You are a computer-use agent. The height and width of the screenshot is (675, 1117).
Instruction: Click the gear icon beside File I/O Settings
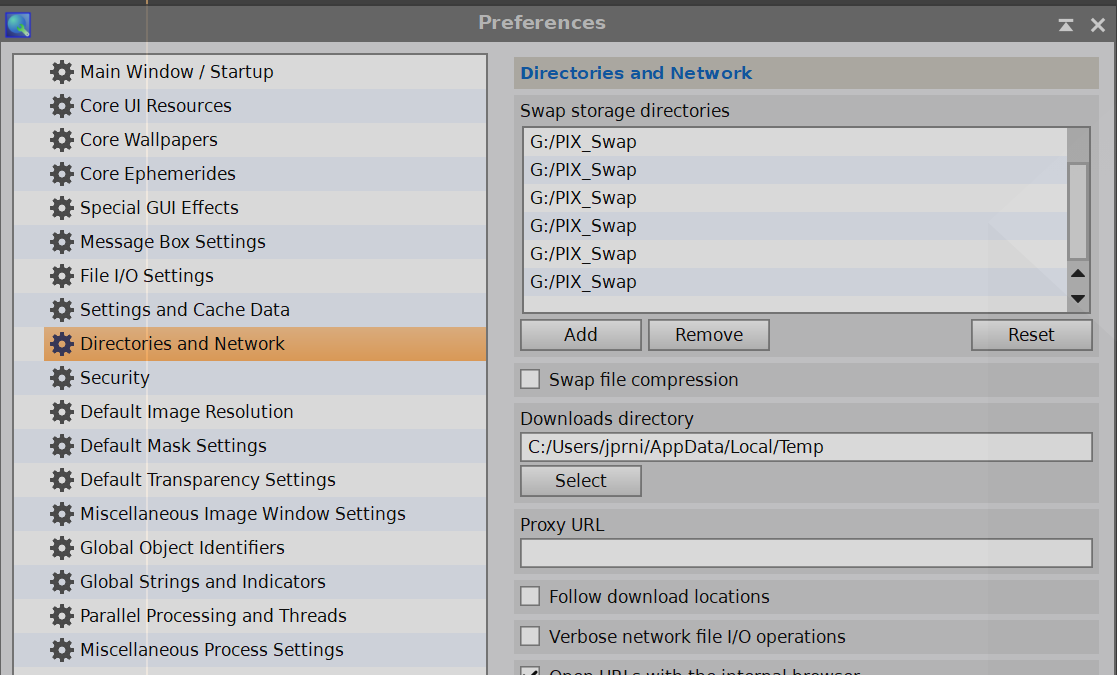click(62, 276)
